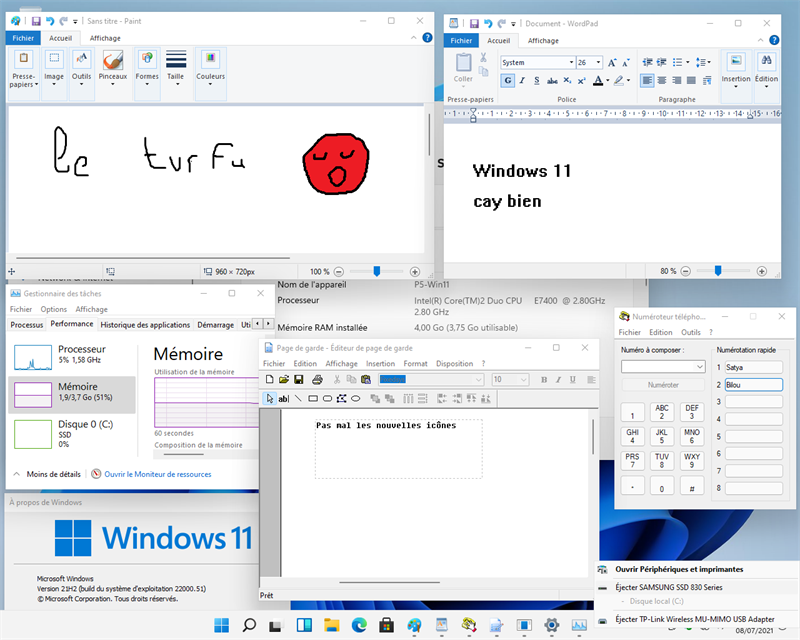Viewport: 800px width, 640px height.
Task: Click the bold G button in WordPad
Action: [507, 80]
